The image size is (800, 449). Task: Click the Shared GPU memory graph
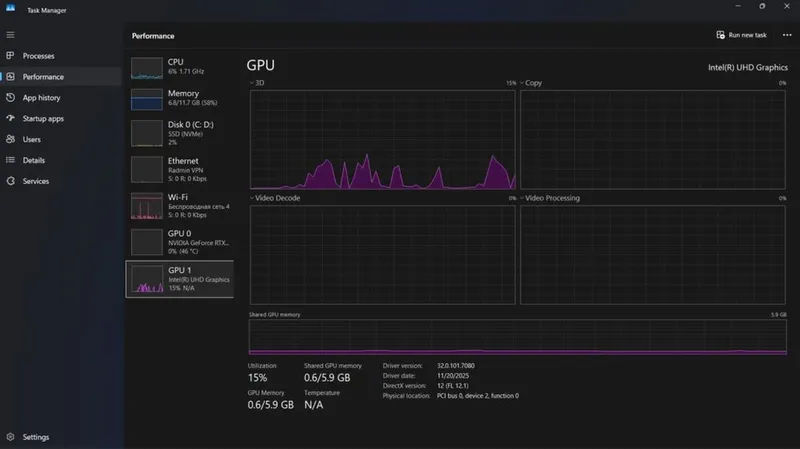[x=517, y=337]
